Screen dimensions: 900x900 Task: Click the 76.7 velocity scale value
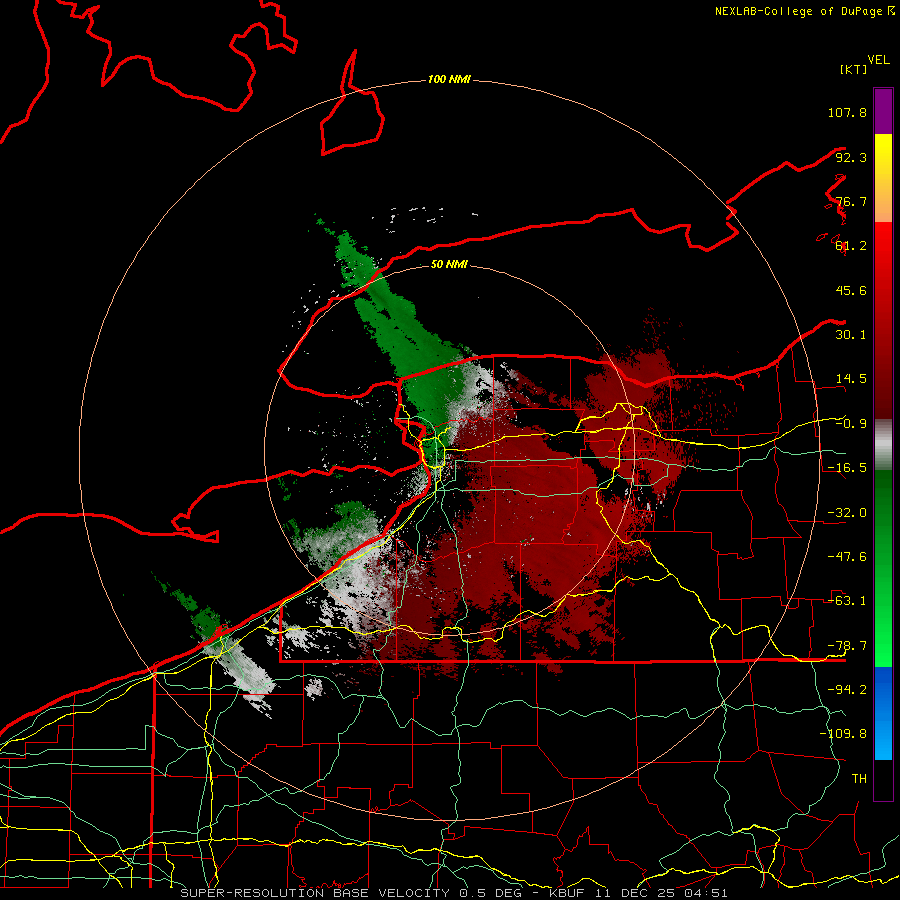click(x=851, y=201)
